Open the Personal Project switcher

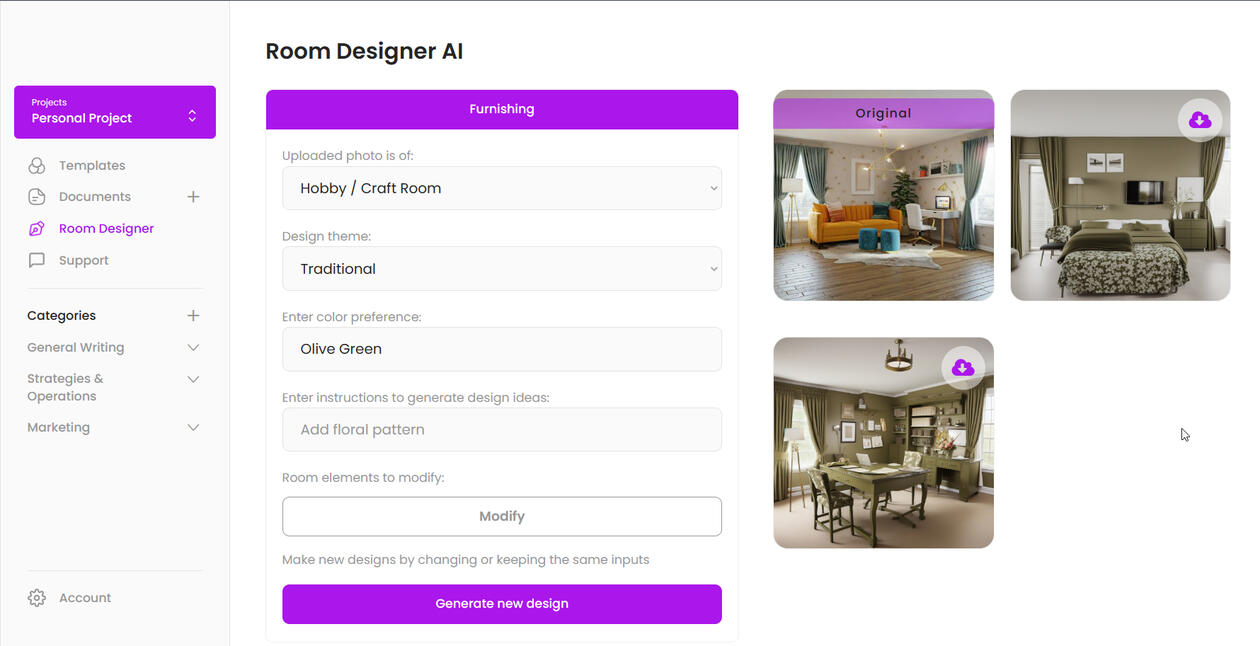(115, 112)
